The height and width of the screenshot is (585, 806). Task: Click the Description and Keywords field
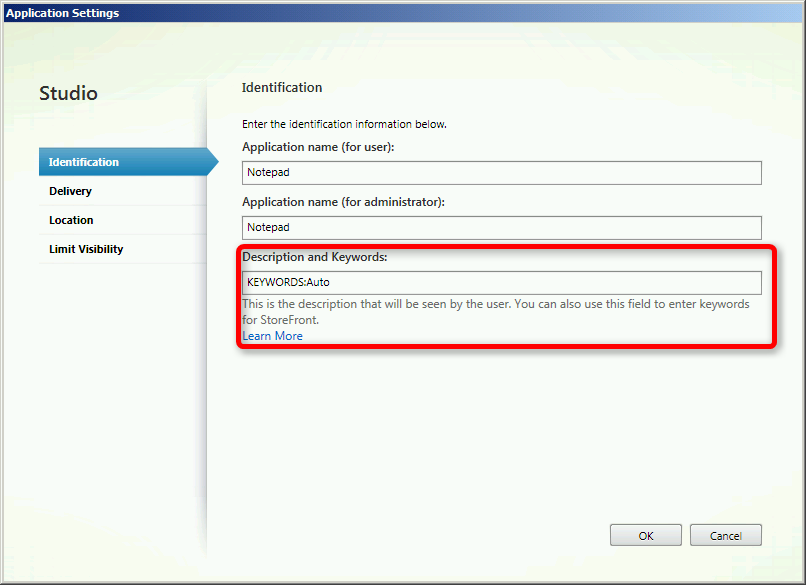click(x=502, y=283)
